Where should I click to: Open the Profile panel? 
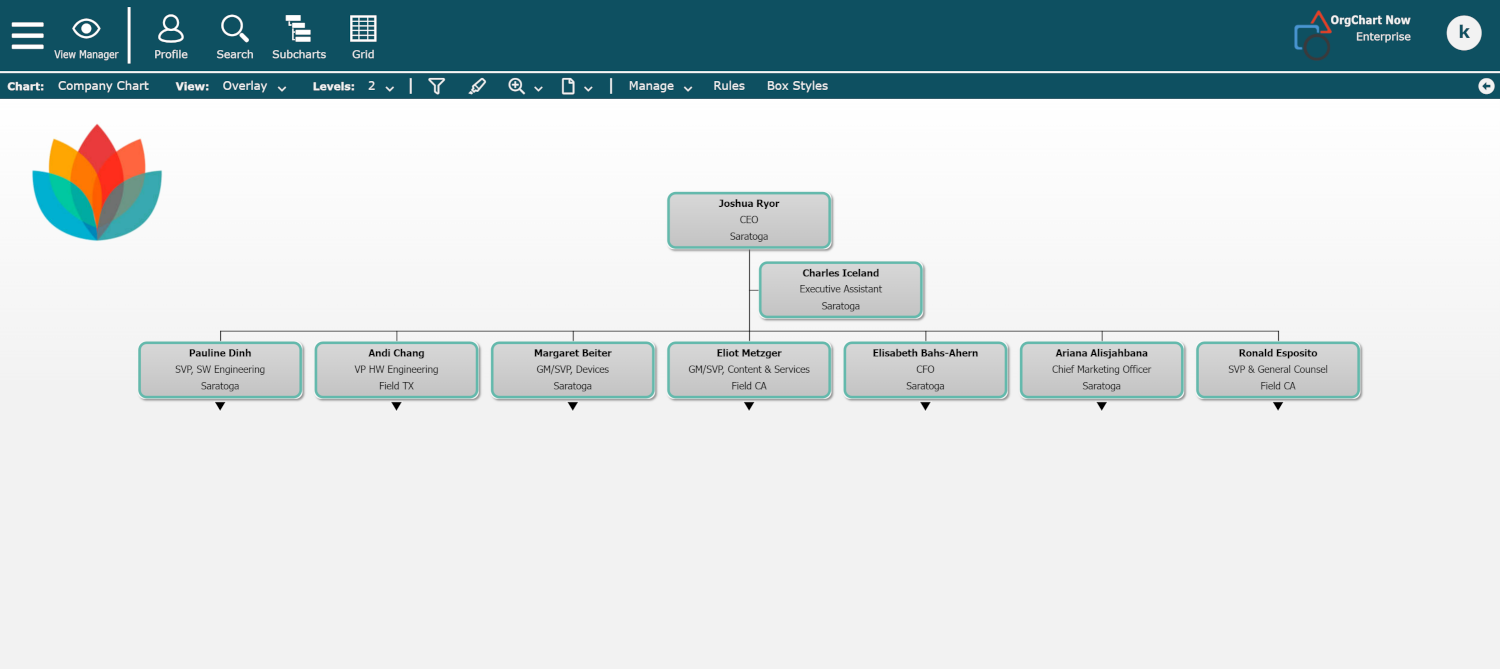pos(171,37)
